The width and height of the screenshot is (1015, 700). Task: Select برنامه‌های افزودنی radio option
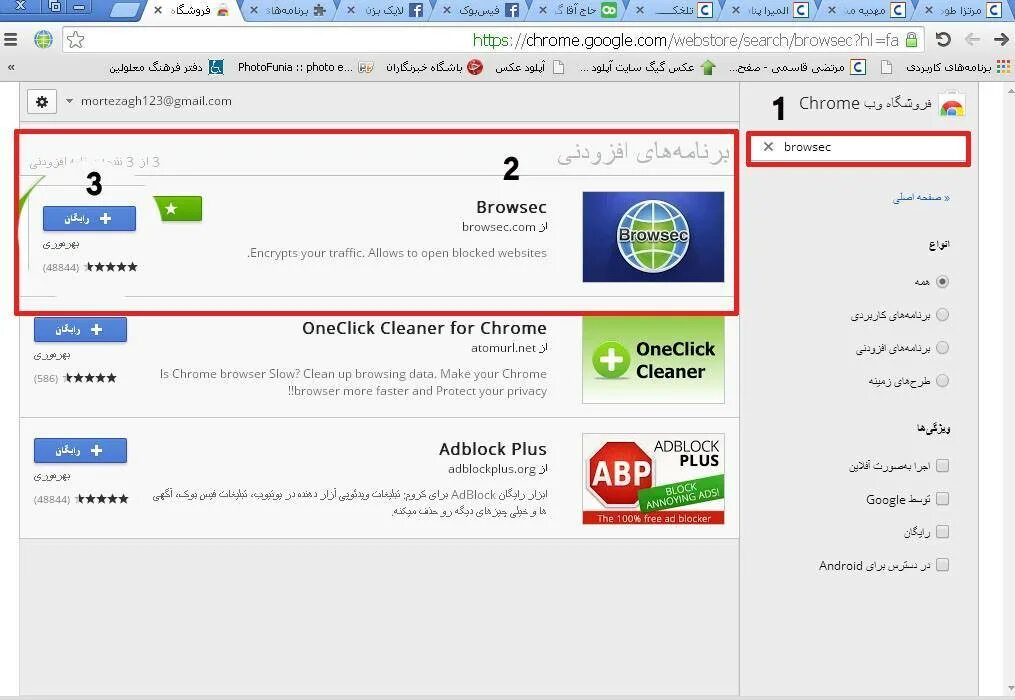coord(942,348)
